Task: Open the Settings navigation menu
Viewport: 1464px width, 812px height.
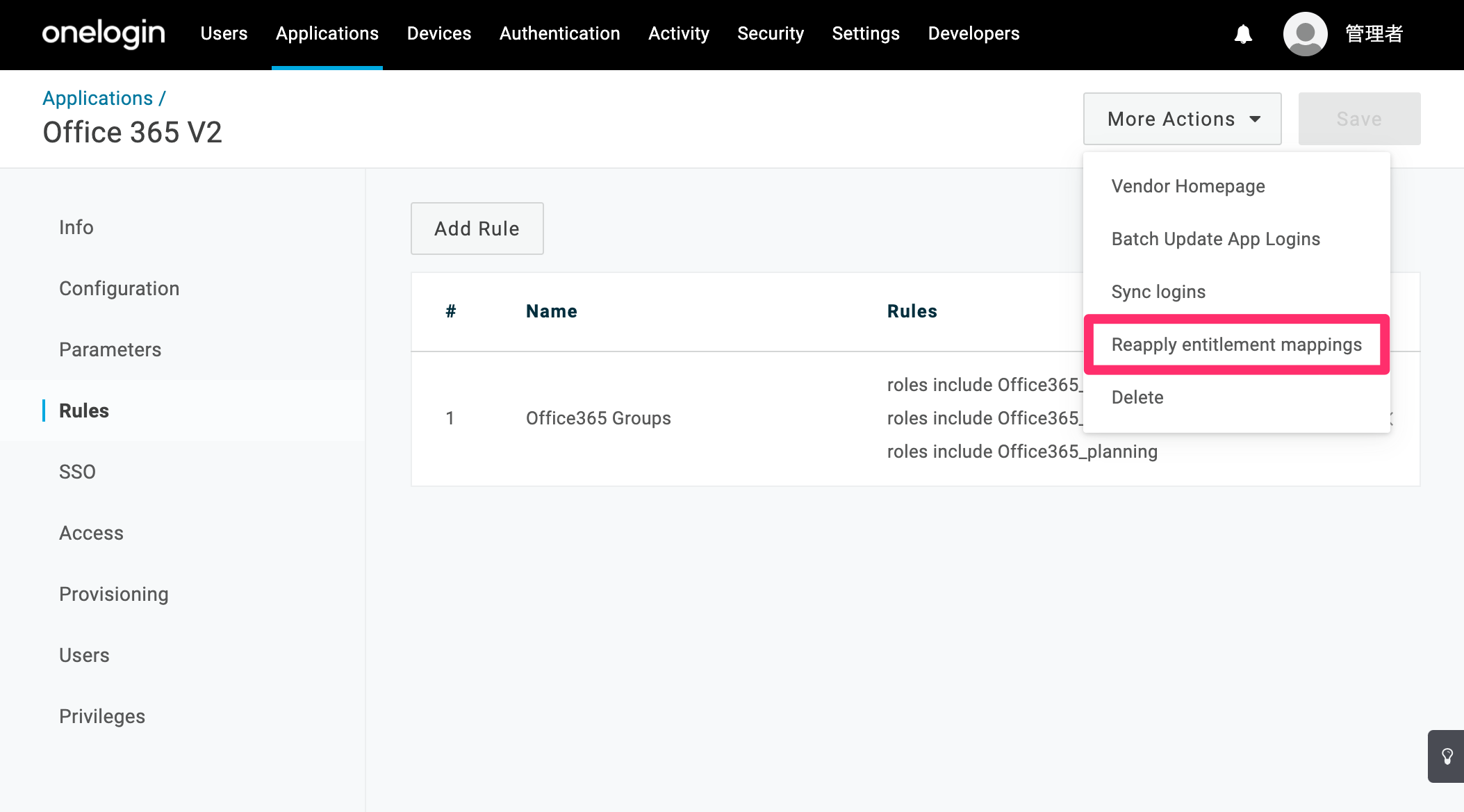Action: point(866,33)
